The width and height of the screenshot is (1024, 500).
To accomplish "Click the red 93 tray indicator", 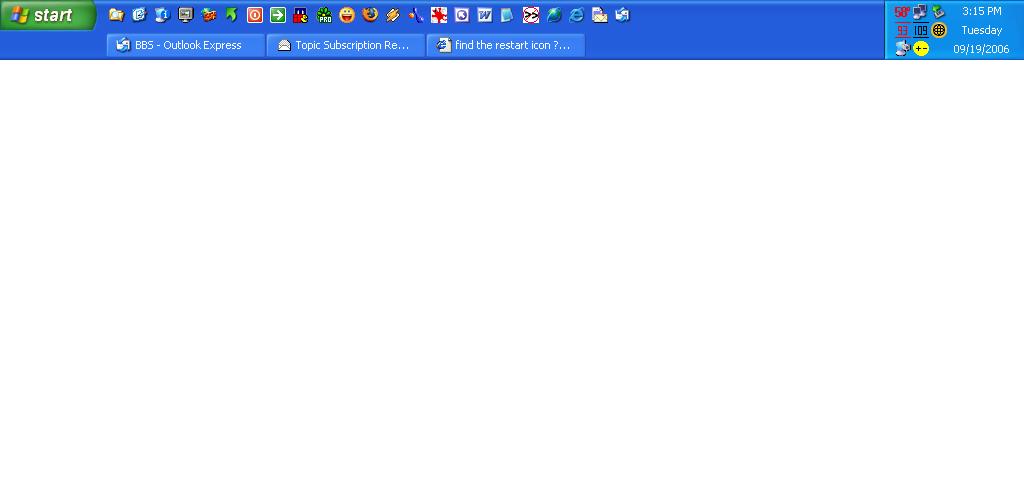I will pos(902,30).
